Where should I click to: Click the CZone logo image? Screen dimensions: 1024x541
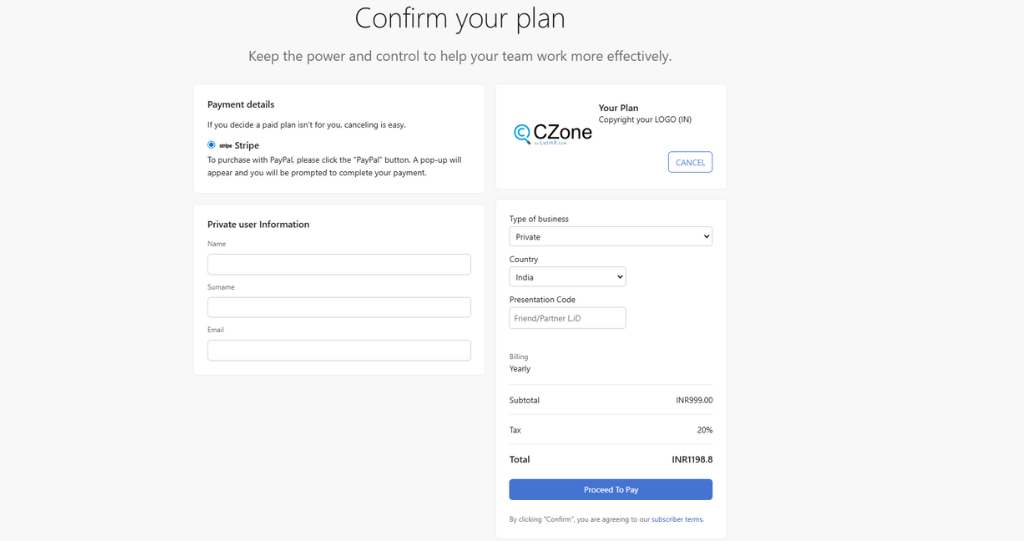click(553, 133)
